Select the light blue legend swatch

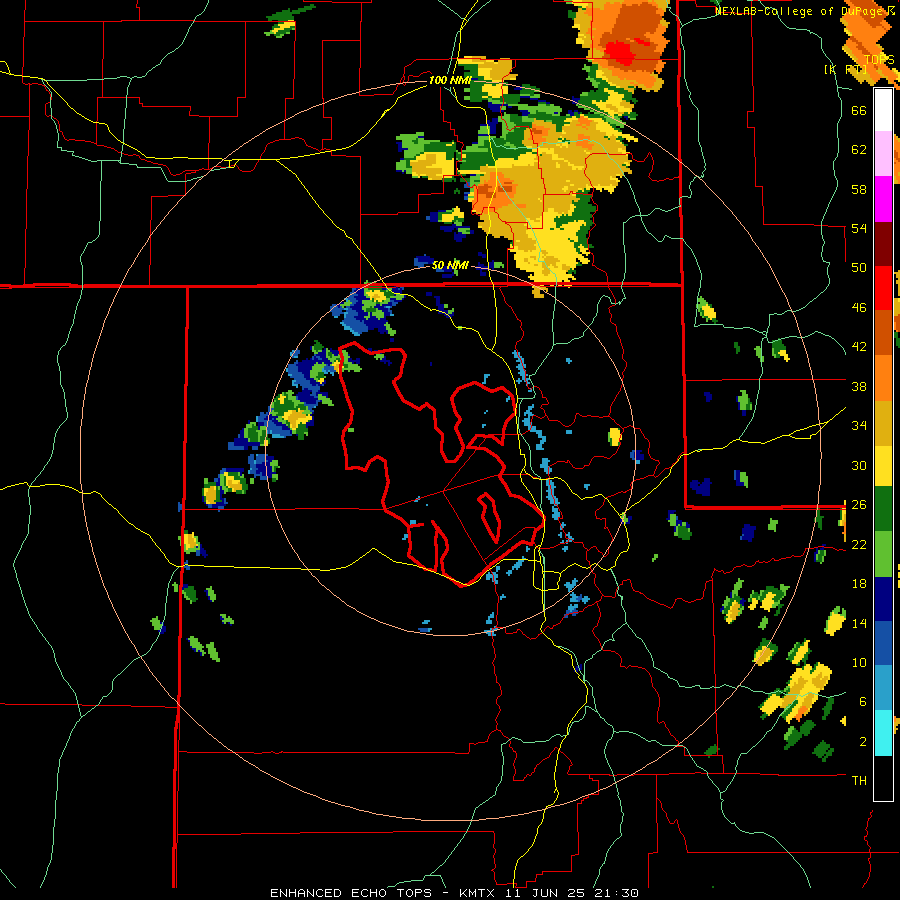(x=883, y=688)
